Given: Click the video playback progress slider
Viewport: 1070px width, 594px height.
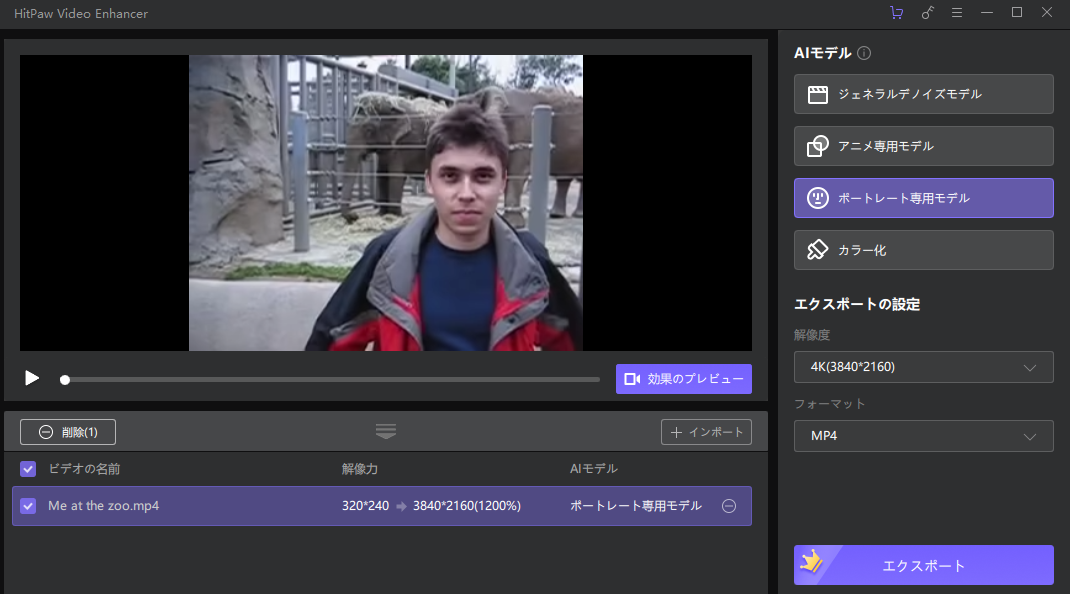Looking at the screenshot, I should pos(330,380).
